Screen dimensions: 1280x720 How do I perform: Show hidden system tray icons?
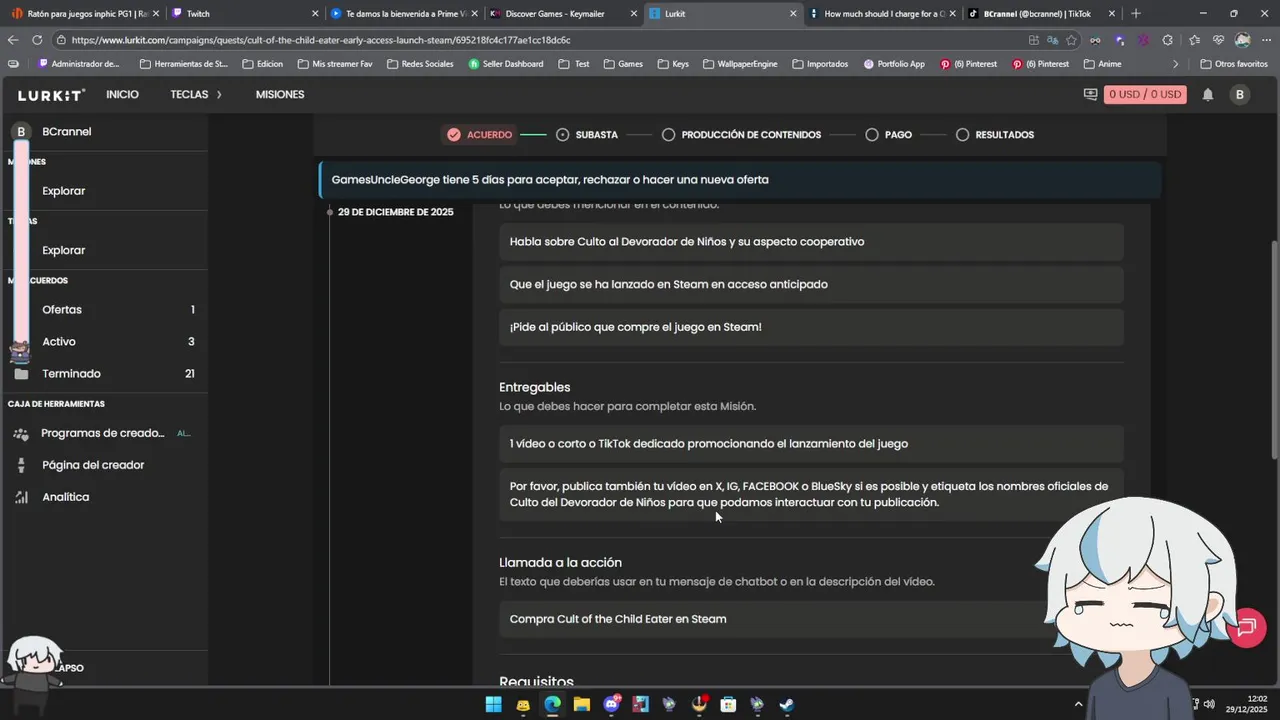coord(1078,704)
